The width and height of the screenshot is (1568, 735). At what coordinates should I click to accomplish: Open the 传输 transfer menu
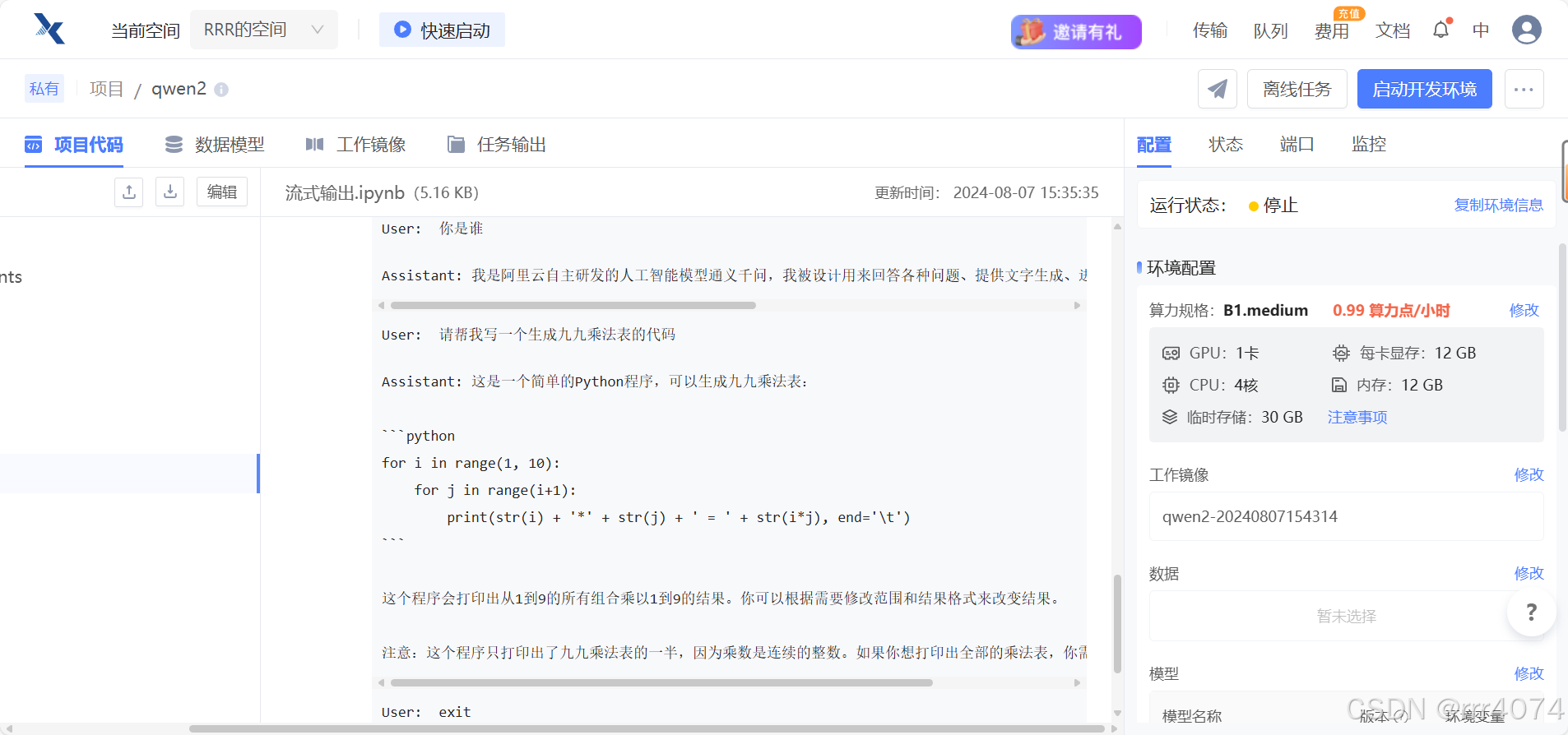tap(1210, 30)
